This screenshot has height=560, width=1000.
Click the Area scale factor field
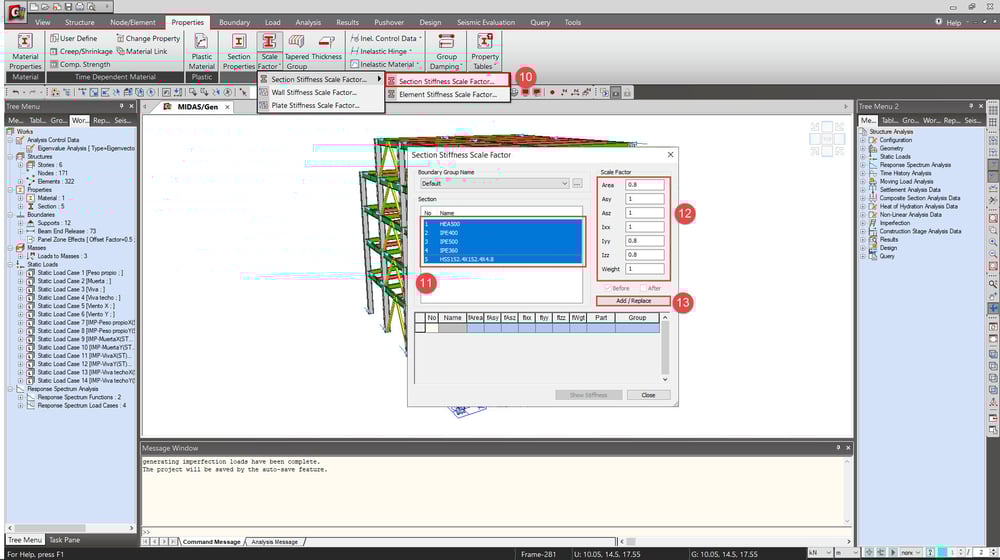click(644, 185)
